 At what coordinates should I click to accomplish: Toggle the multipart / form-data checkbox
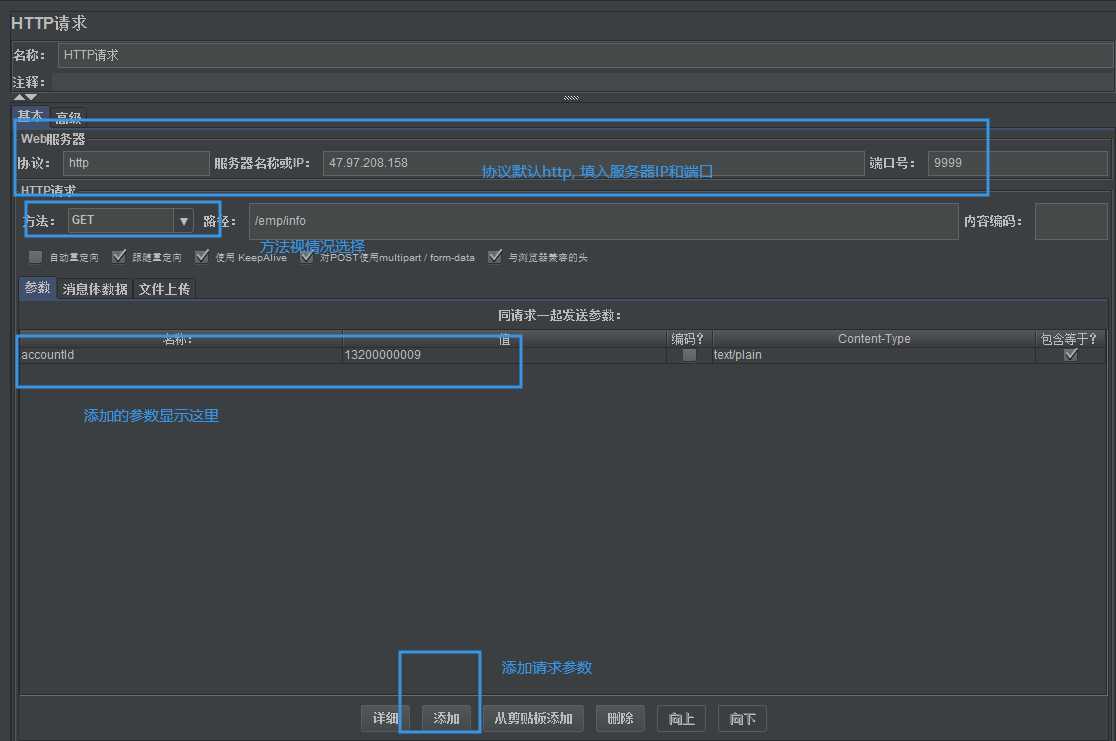coord(307,256)
